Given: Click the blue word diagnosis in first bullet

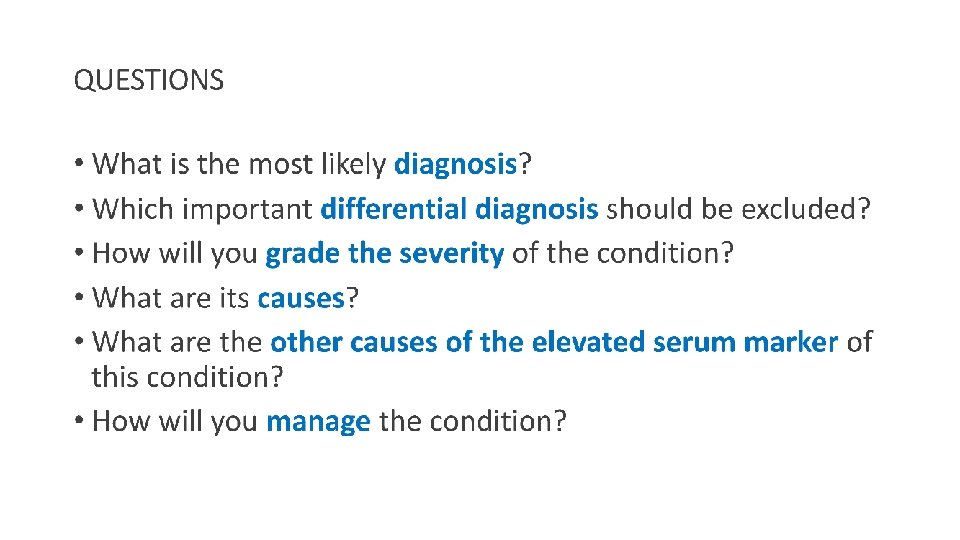Looking at the screenshot, I should 456,165.
